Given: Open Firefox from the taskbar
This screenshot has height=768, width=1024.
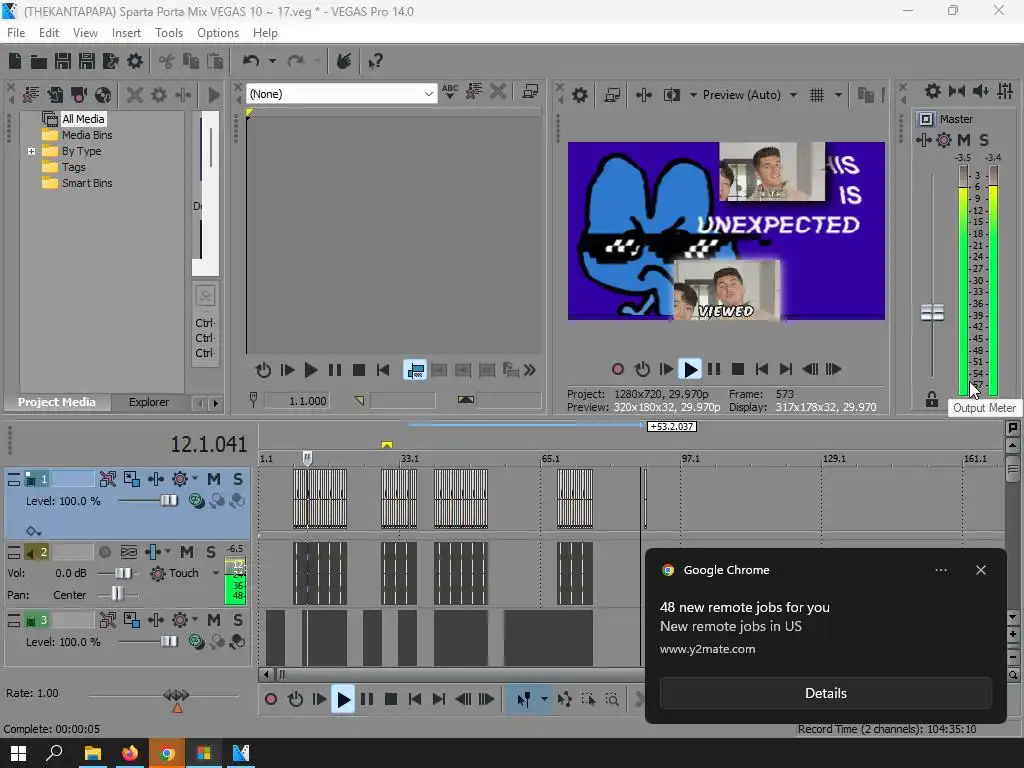Looking at the screenshot, I should tap(130, 753).
